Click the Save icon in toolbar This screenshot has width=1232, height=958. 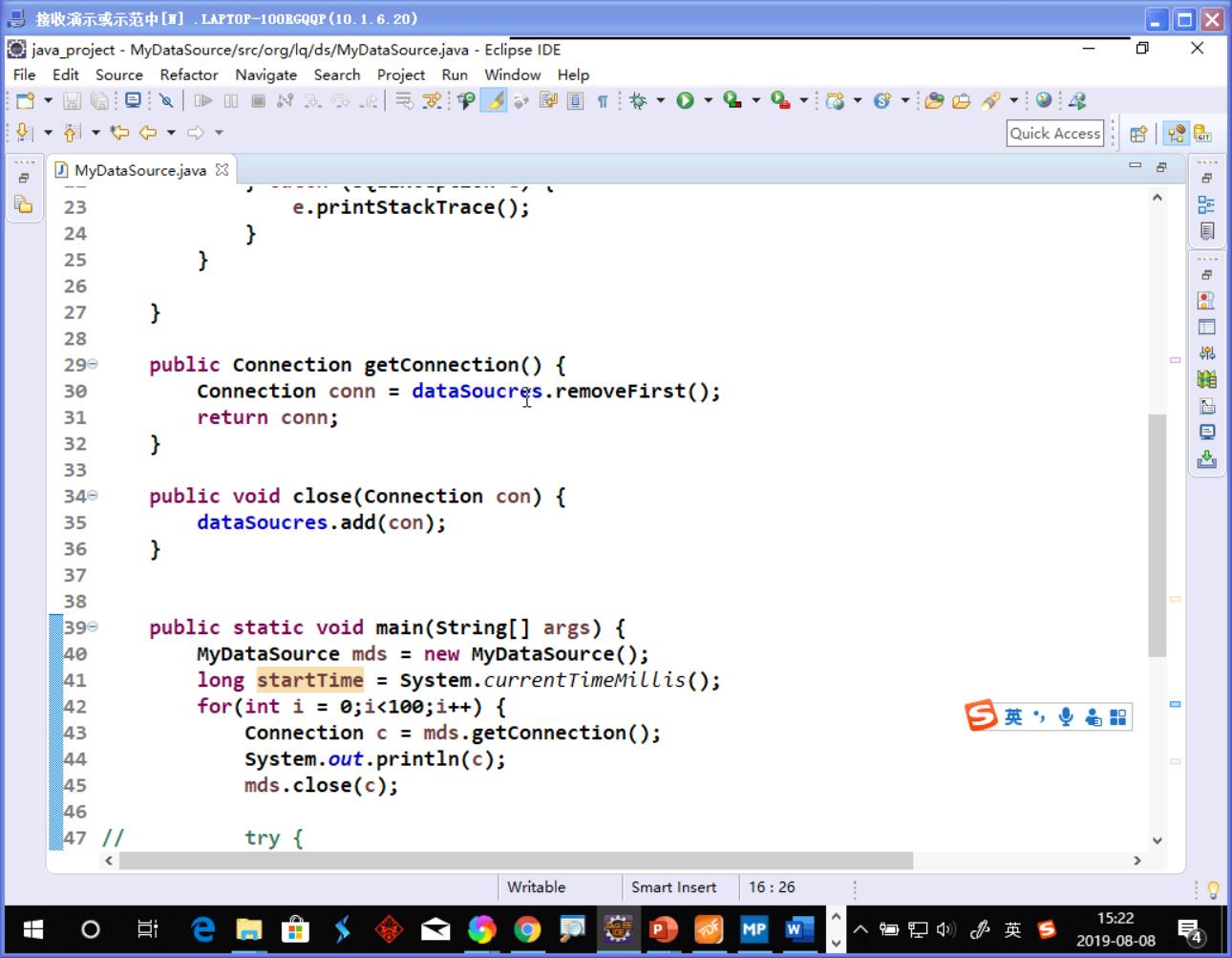(72, 100)
